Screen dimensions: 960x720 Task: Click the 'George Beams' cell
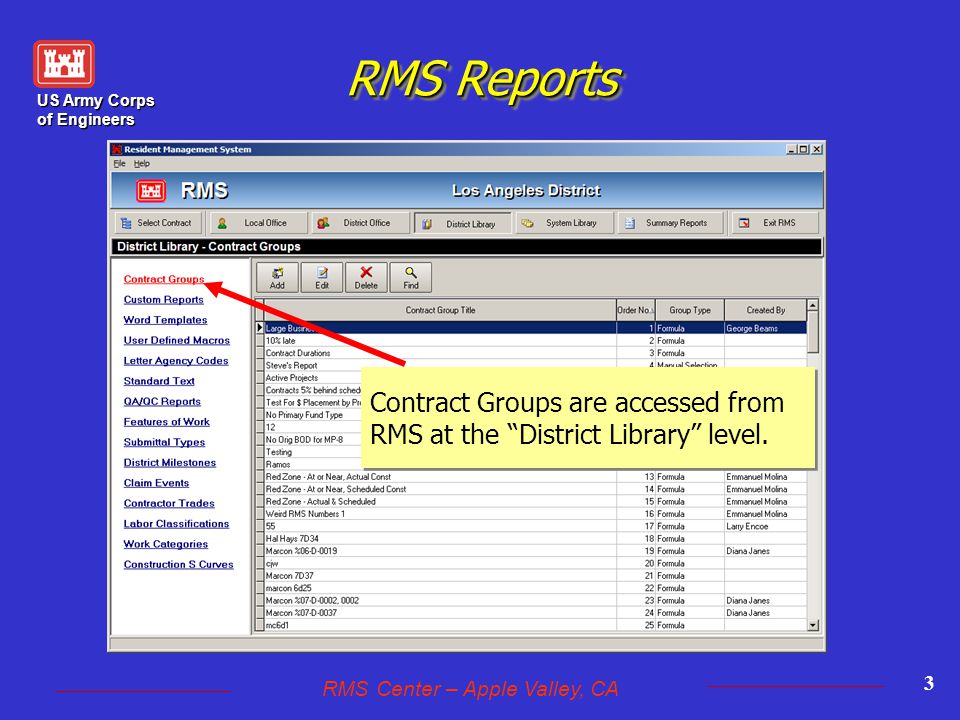(765, 328)
